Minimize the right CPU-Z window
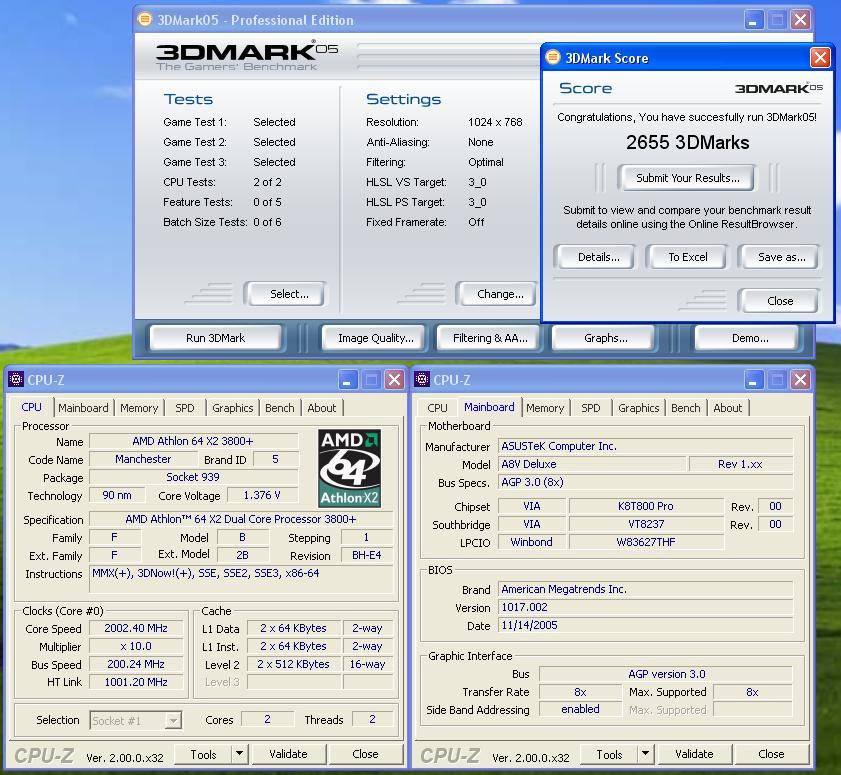 [754, 380]
